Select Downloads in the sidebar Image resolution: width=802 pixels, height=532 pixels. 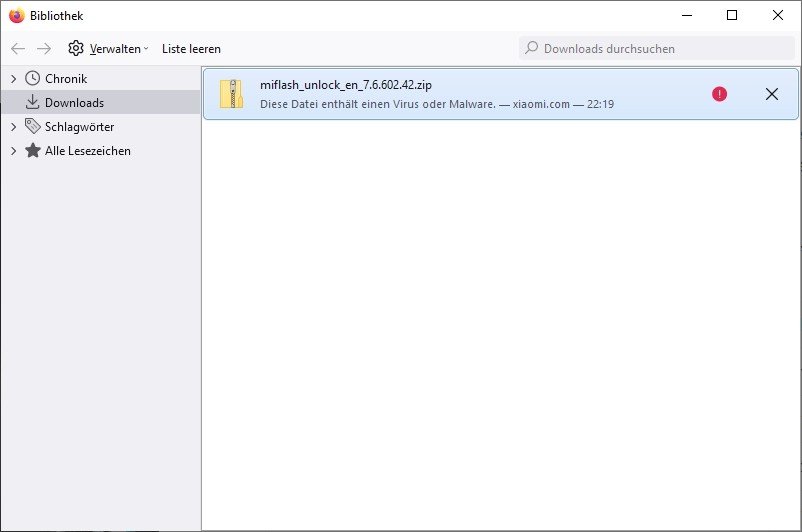[x=74, y=102]
